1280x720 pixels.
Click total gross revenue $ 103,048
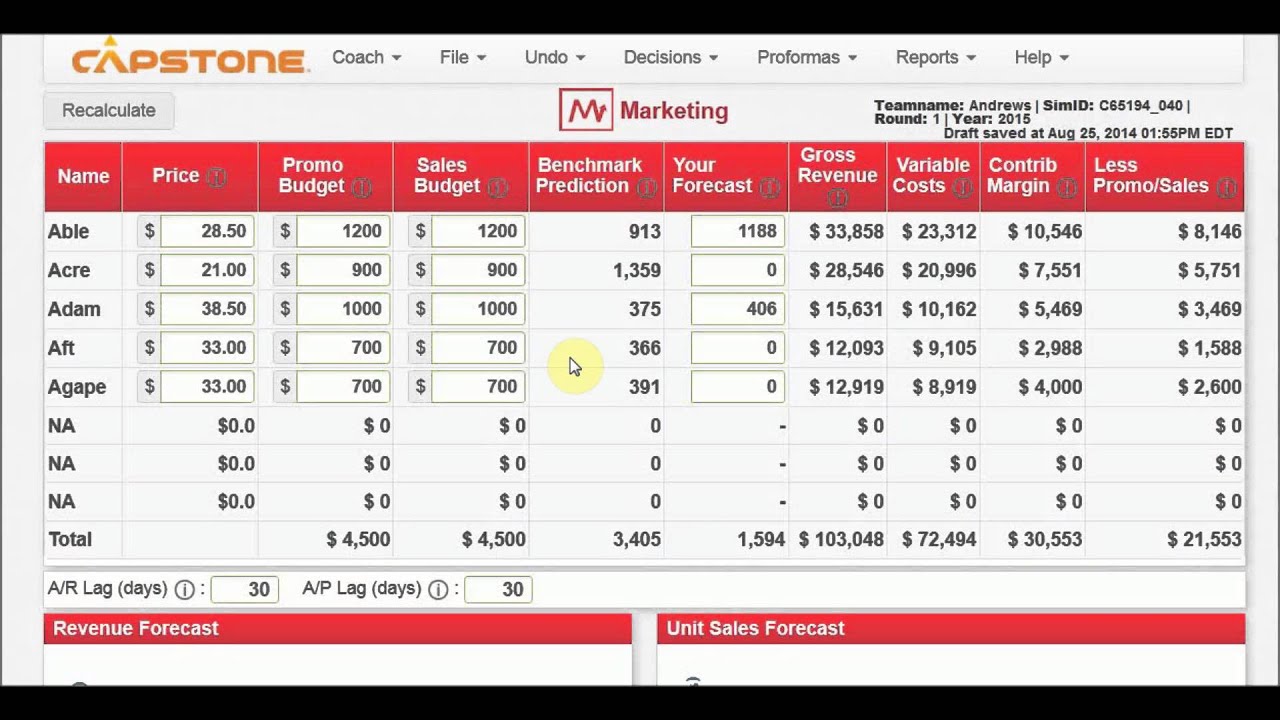pos(841,540)
